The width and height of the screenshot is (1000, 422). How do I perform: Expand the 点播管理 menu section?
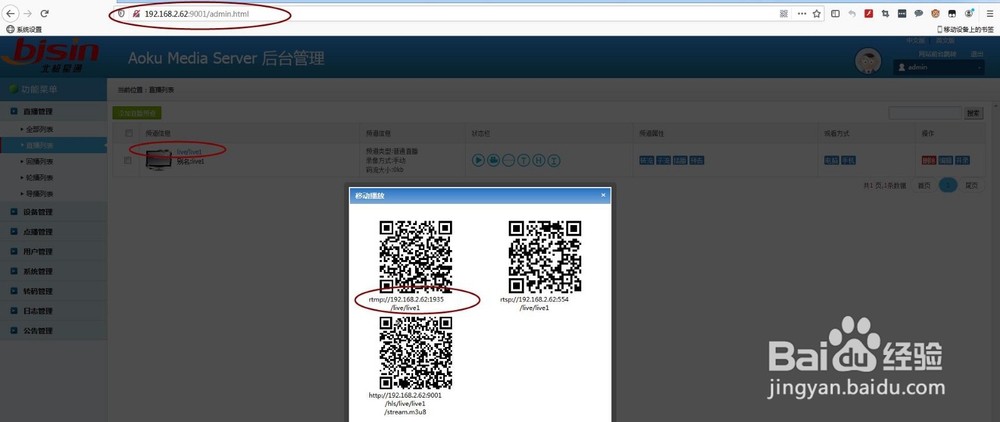pos(54,231)
